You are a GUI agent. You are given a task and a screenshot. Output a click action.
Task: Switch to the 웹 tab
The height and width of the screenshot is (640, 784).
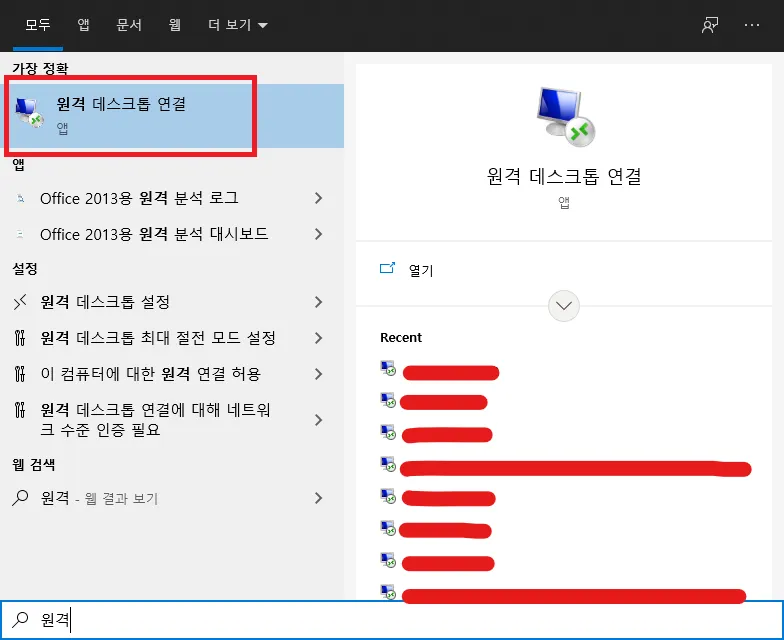[174, 24]
